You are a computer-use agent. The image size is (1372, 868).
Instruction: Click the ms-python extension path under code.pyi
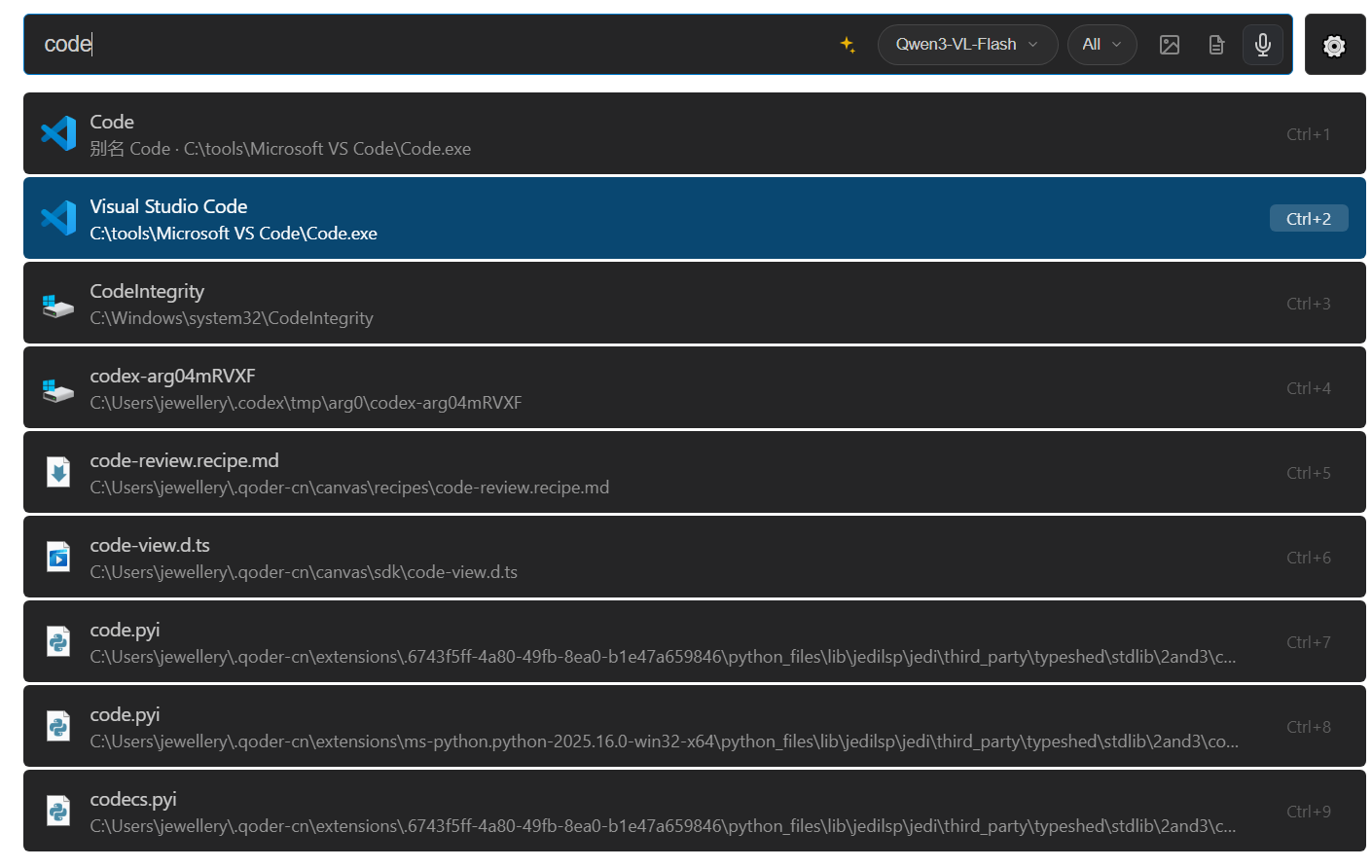[x=665, y=741]
